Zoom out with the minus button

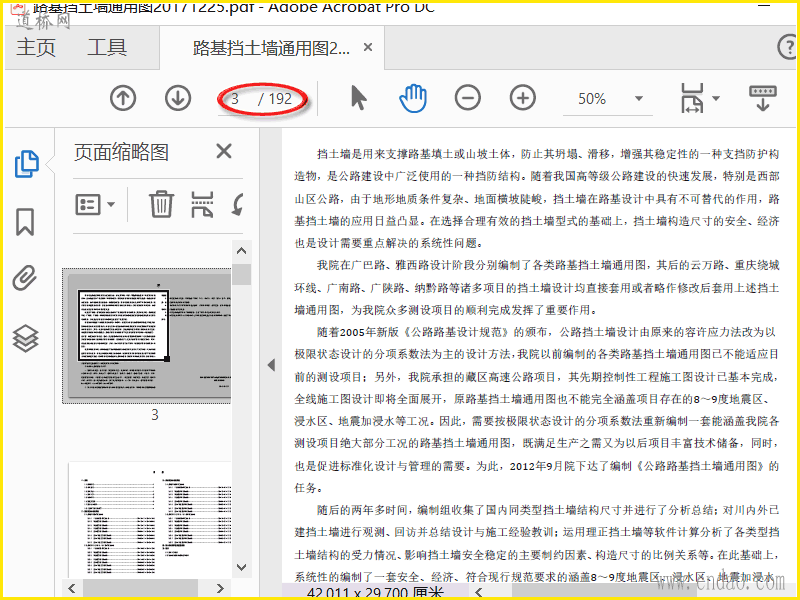tap(468, 98)
